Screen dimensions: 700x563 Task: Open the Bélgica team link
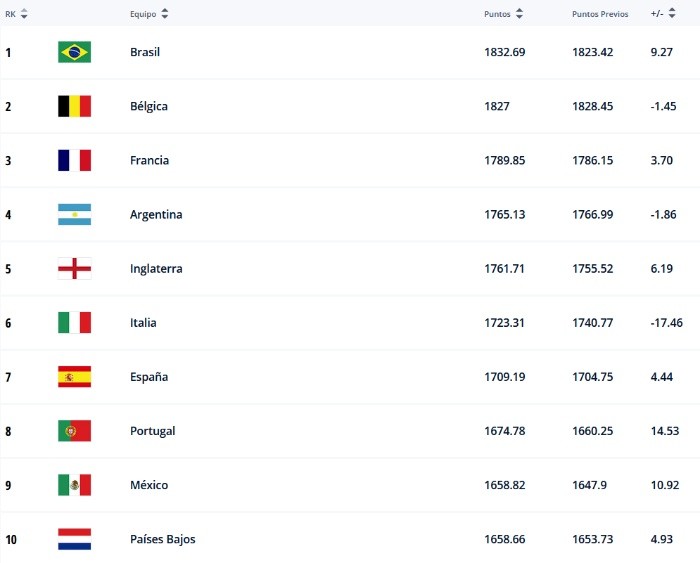pos(149,106)
